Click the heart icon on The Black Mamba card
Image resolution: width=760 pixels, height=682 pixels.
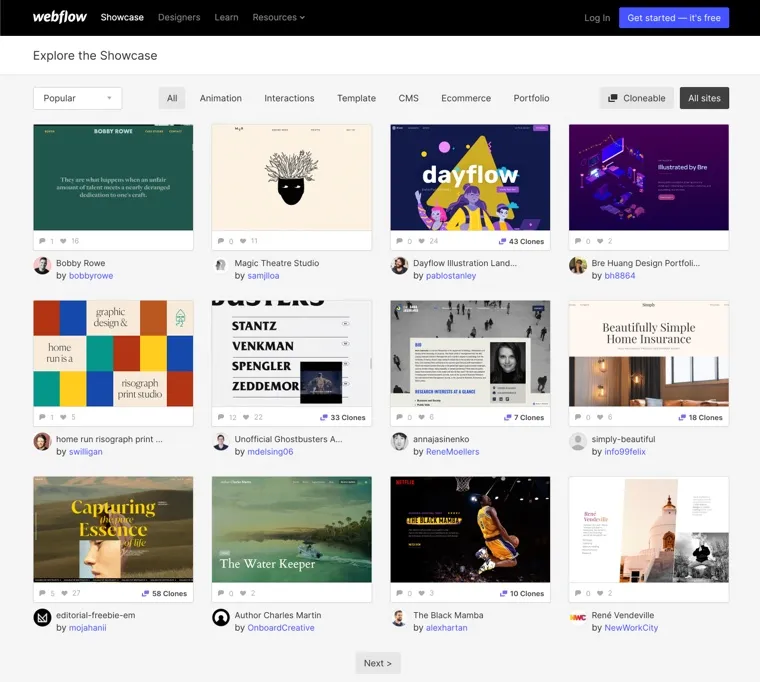pos(422,593)
